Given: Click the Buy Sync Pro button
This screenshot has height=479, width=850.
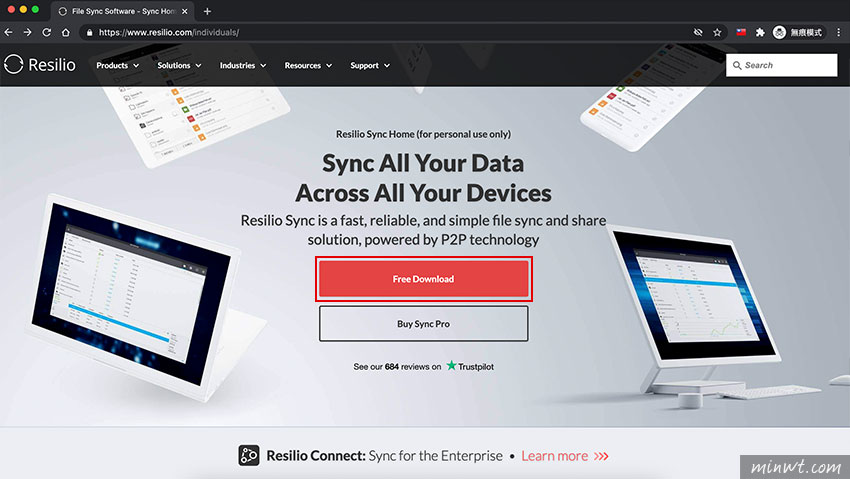Looking at the screenshot, I should tap(423, 323).
